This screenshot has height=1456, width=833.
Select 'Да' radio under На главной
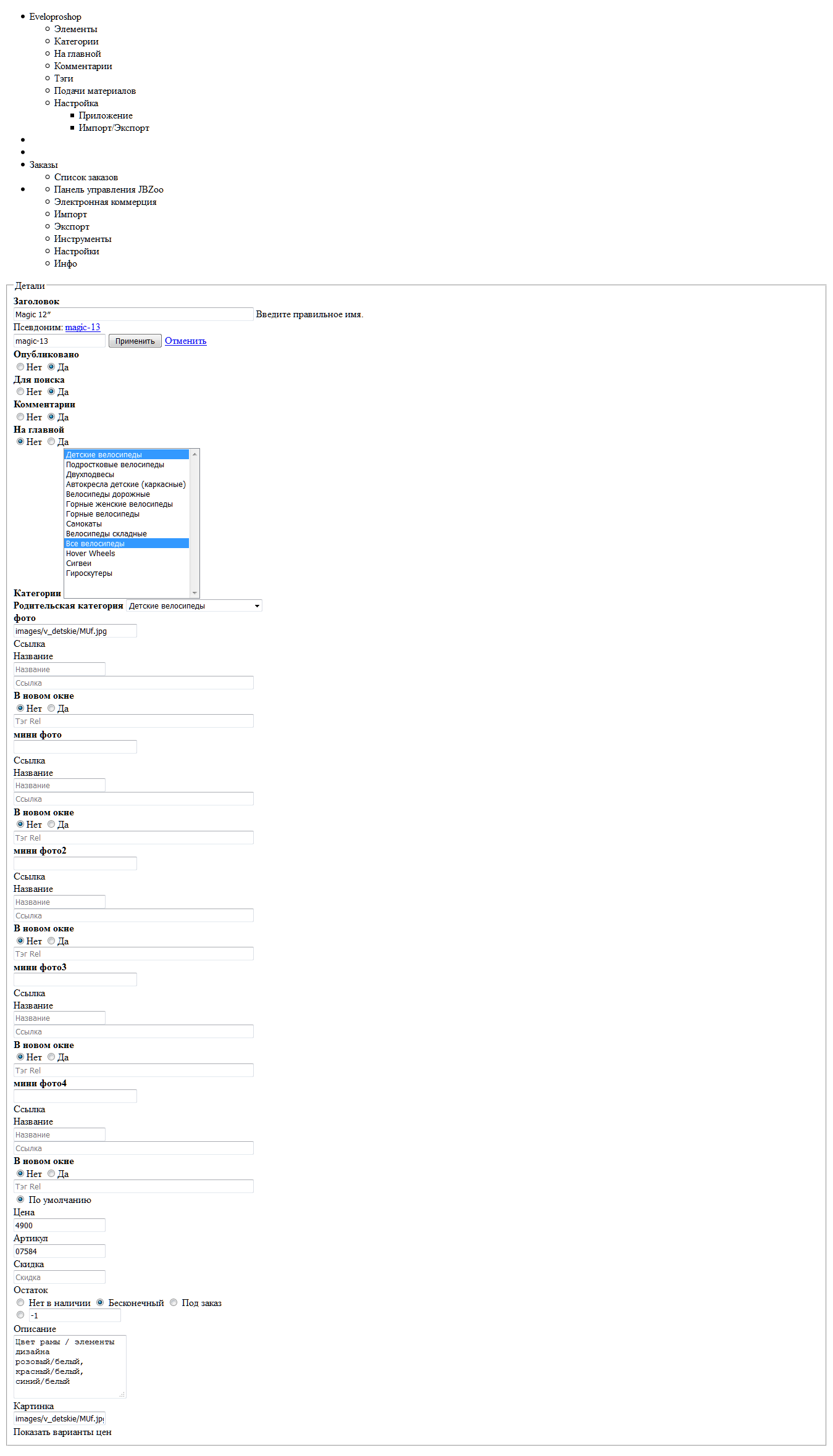tap(51, 441)
